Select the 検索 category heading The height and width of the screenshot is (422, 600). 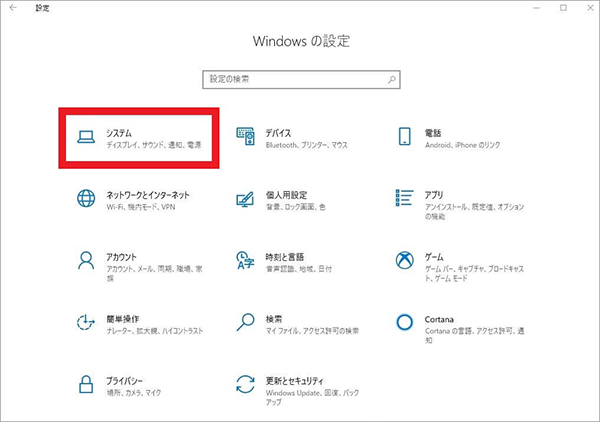274,319
